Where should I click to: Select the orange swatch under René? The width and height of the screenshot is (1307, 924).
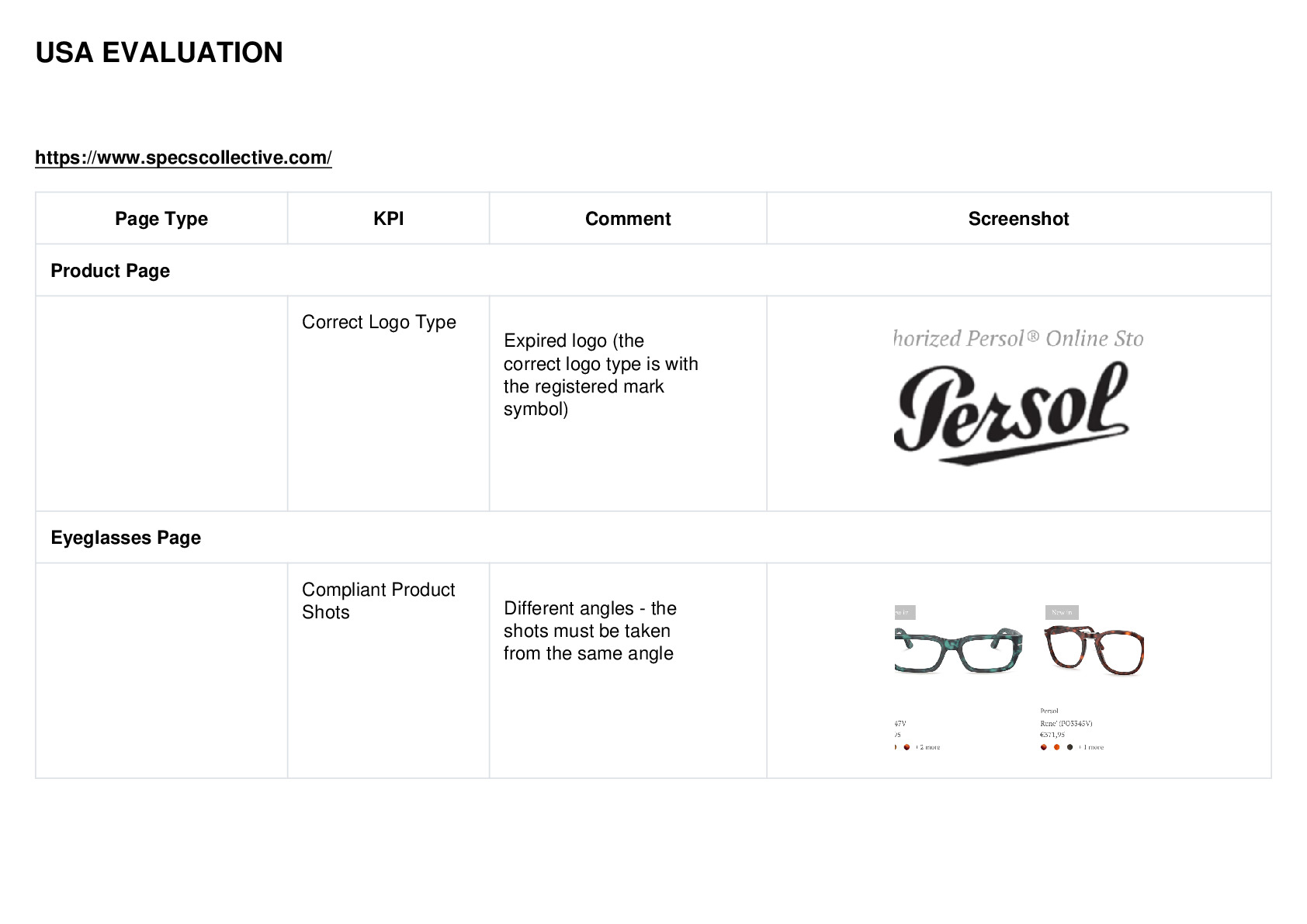(1056, 747)
